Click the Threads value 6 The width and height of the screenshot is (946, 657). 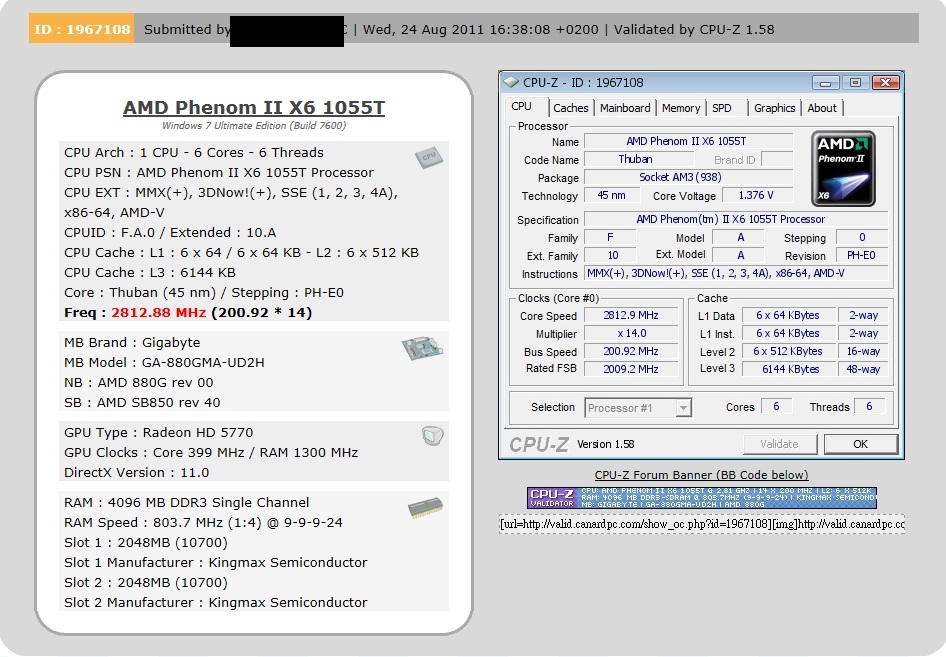tap(869, 407)
